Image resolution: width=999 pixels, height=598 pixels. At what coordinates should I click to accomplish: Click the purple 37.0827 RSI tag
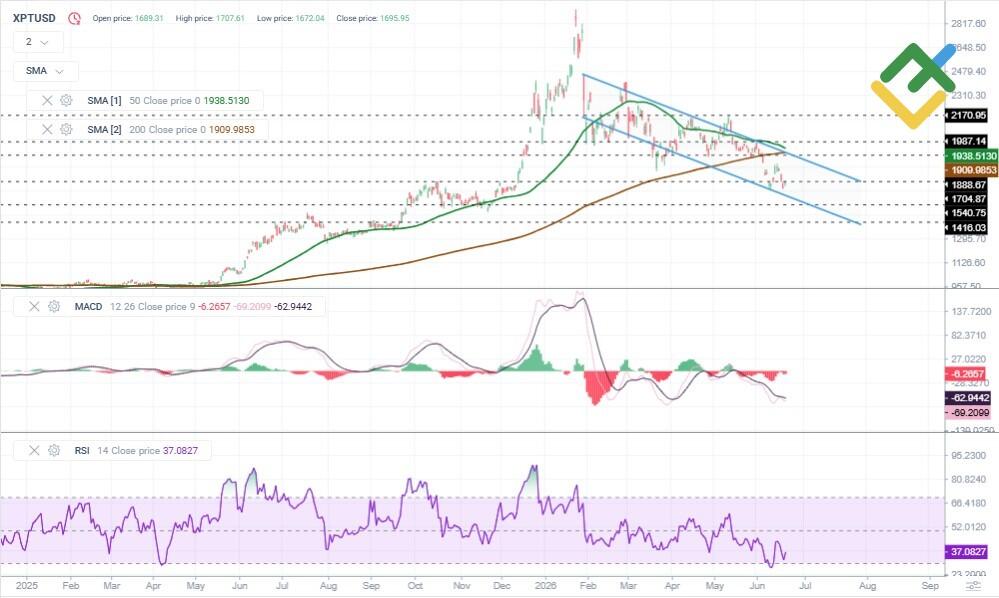tap(967, 552)
